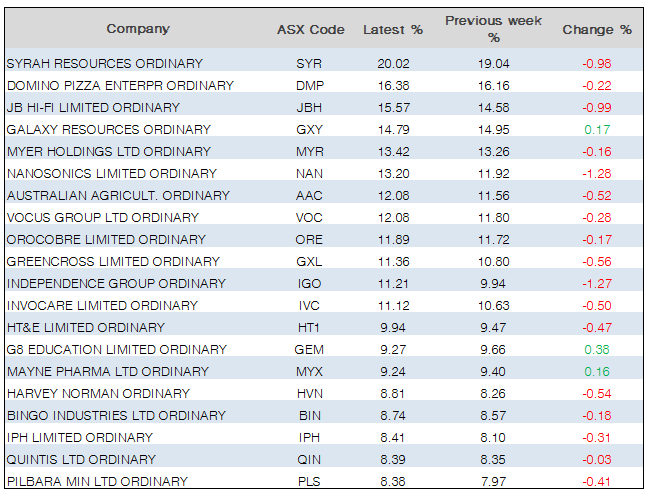This screenshot has width=651, height=494.
Task: Click the 11.21 latest value for Independence Group
Action: coord(392,283)
